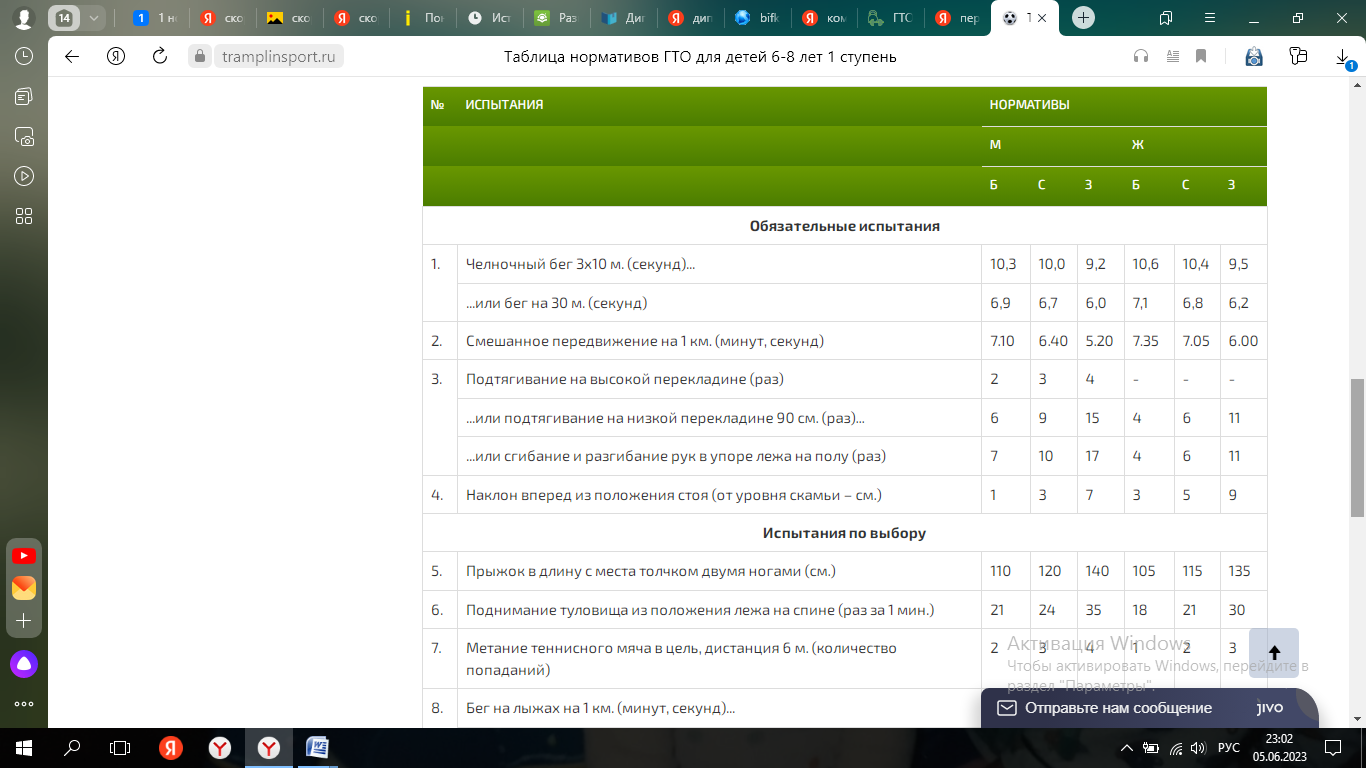Viewport: 1366px width, 768px height.
Task: Click the "Испытания по выбору" section heading
Action: (845, 533)
